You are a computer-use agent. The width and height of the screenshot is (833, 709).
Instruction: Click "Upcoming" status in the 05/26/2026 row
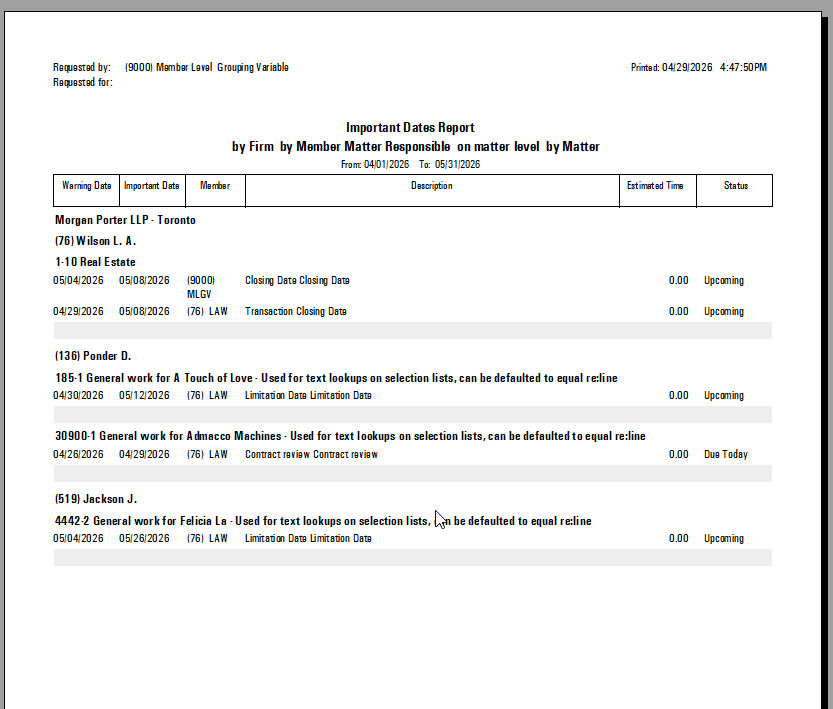tap(724, 539)
